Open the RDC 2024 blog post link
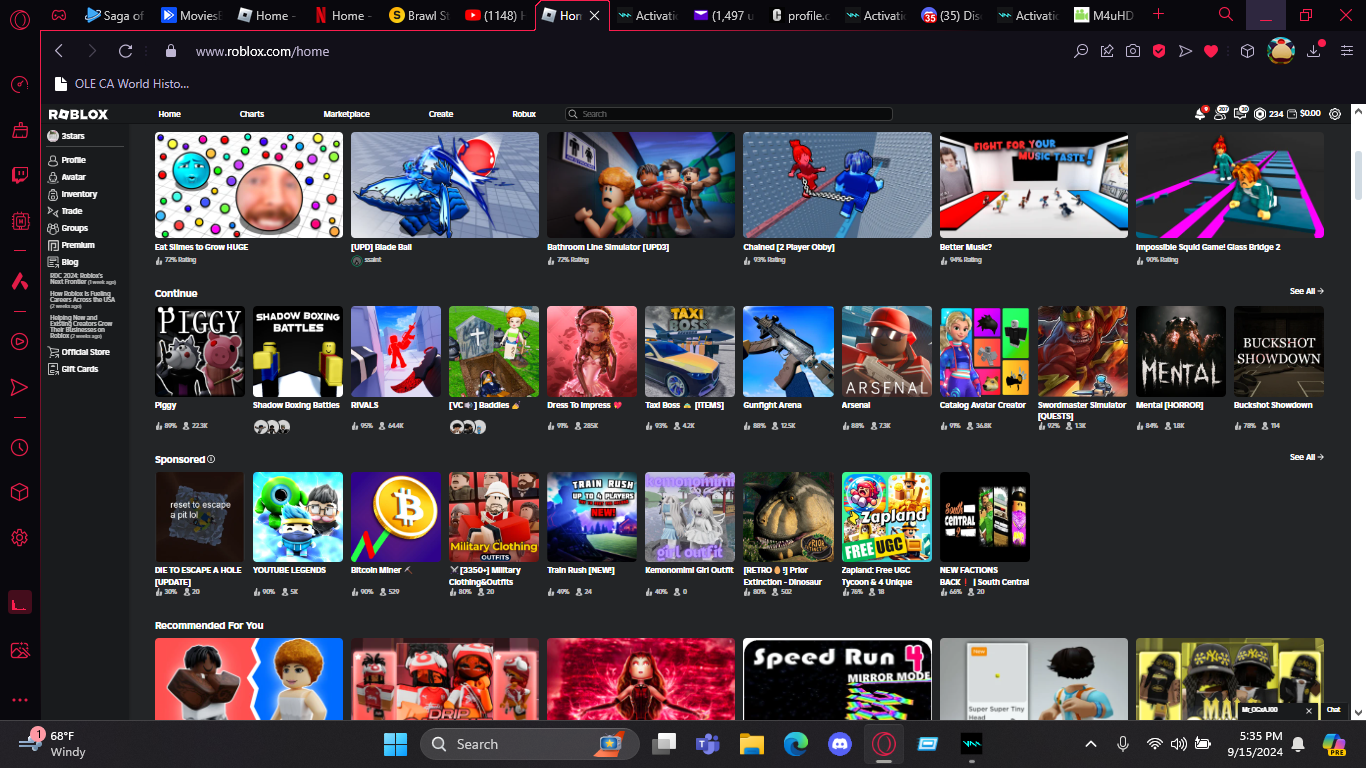Screen dimensions: 1366x768 (x=83, y=278)
